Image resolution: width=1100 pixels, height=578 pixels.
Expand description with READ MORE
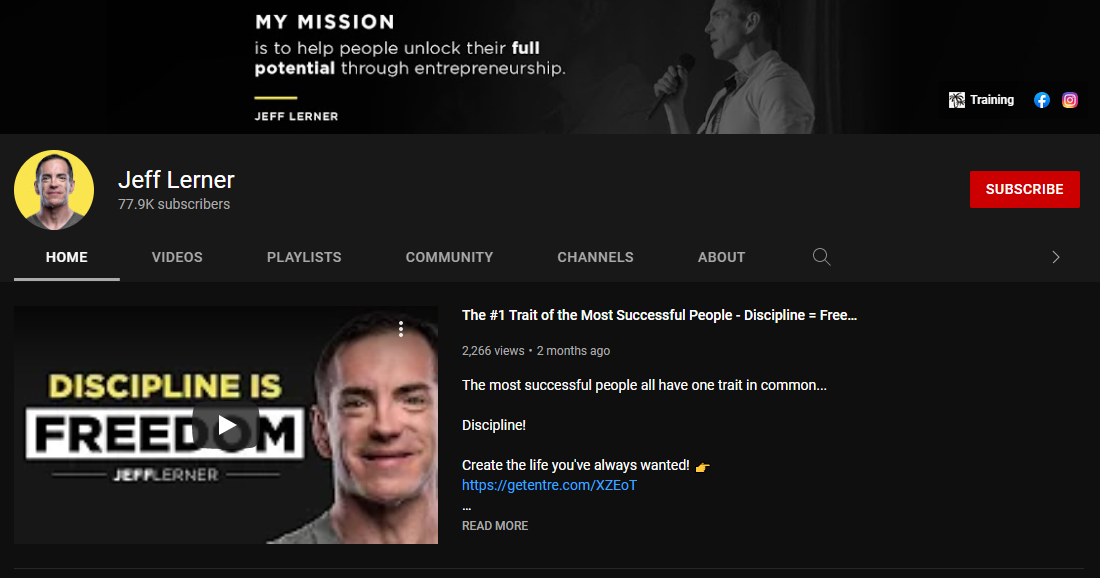[495, 525]
